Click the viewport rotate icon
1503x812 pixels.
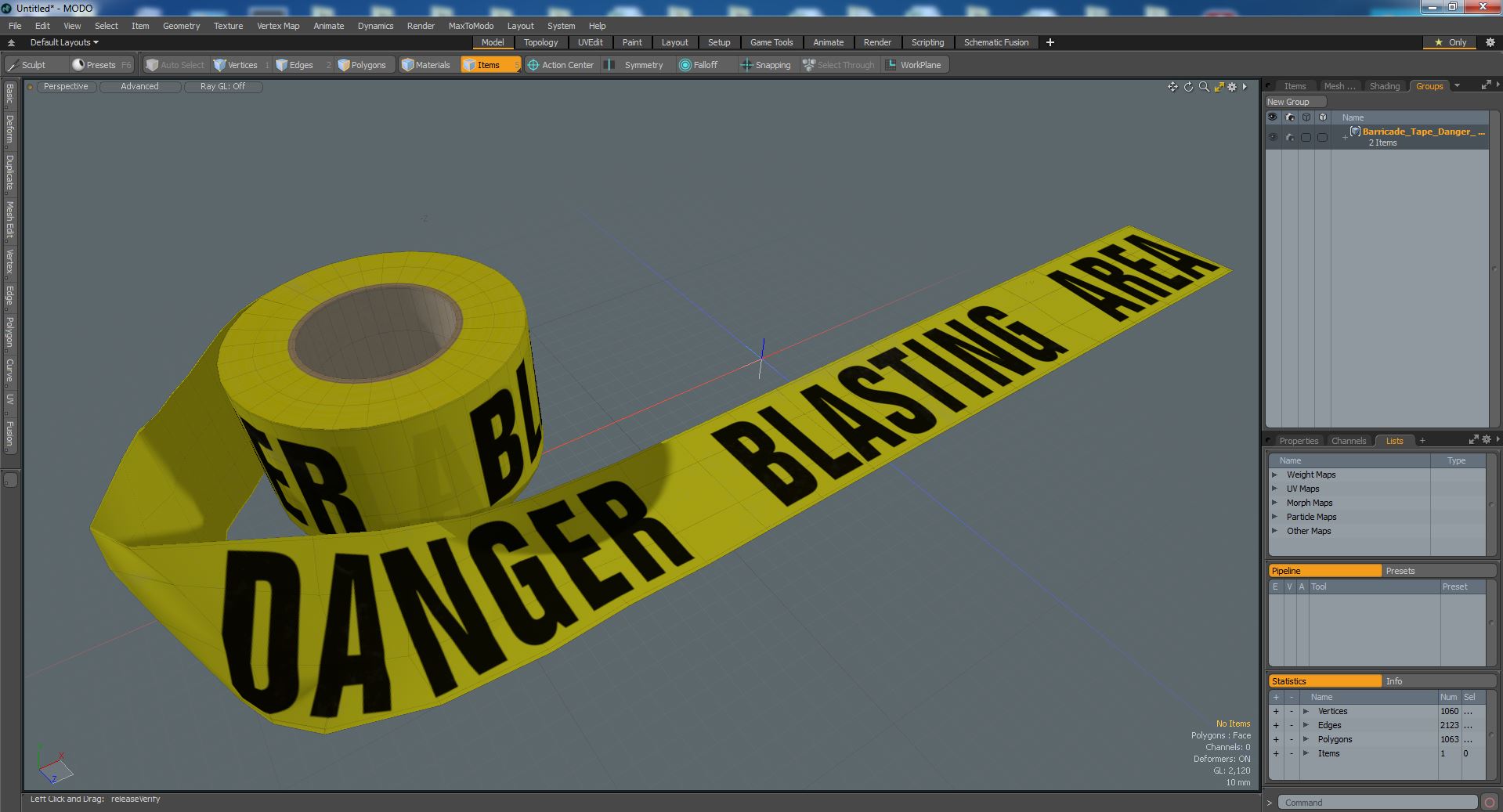point(1188,87)
